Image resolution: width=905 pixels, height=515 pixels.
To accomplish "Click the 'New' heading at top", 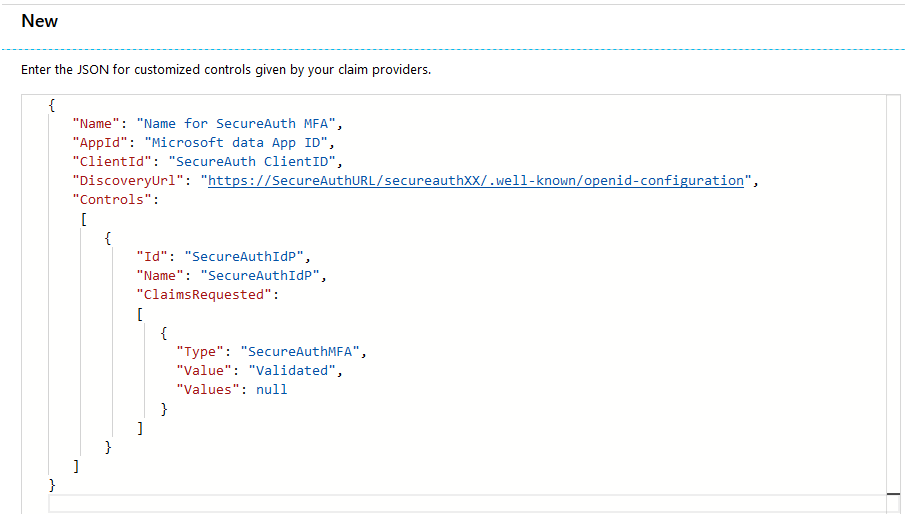I will coord(40,21).
